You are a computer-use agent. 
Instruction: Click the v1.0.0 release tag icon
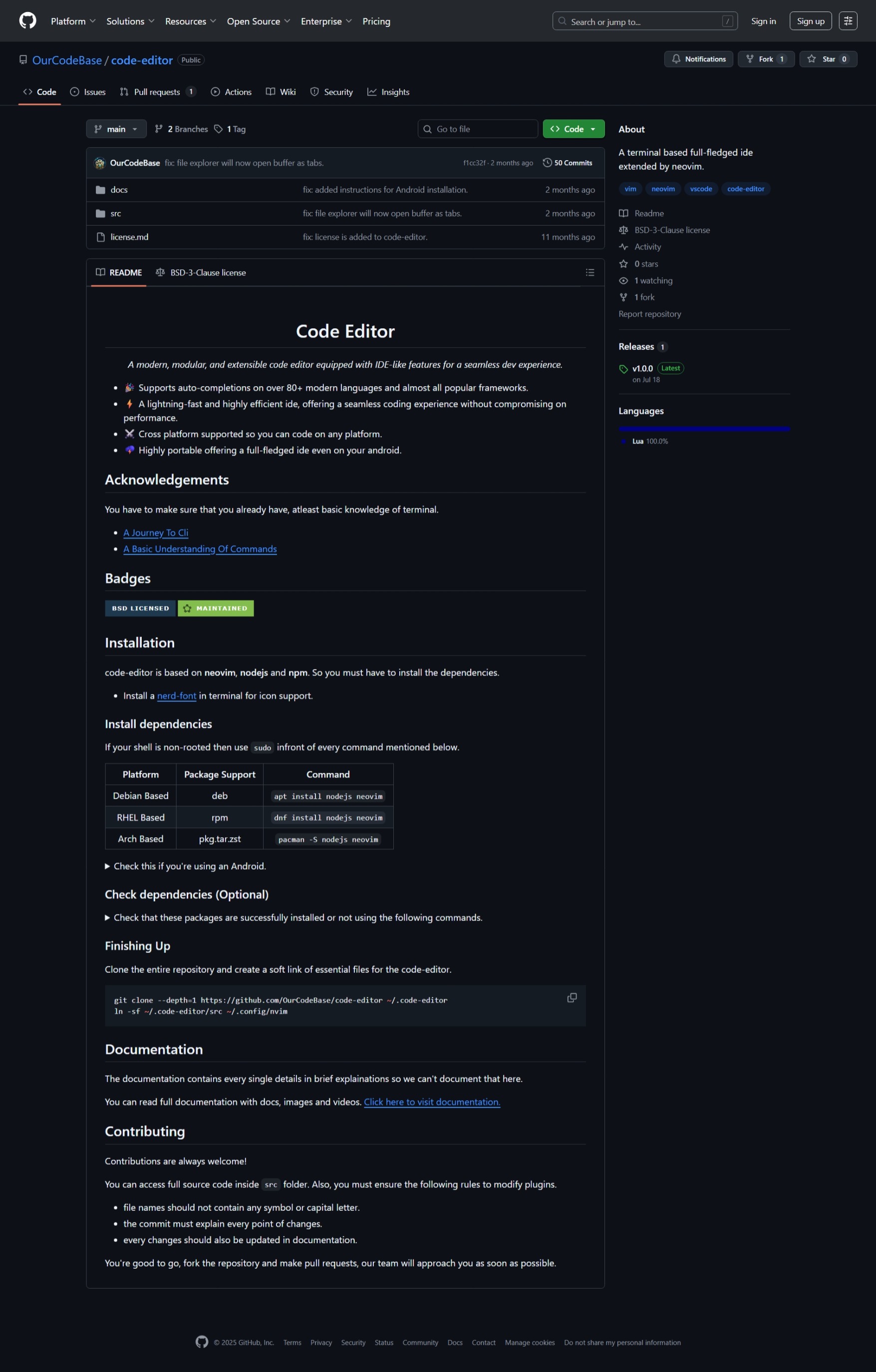(x=623, y=369)
